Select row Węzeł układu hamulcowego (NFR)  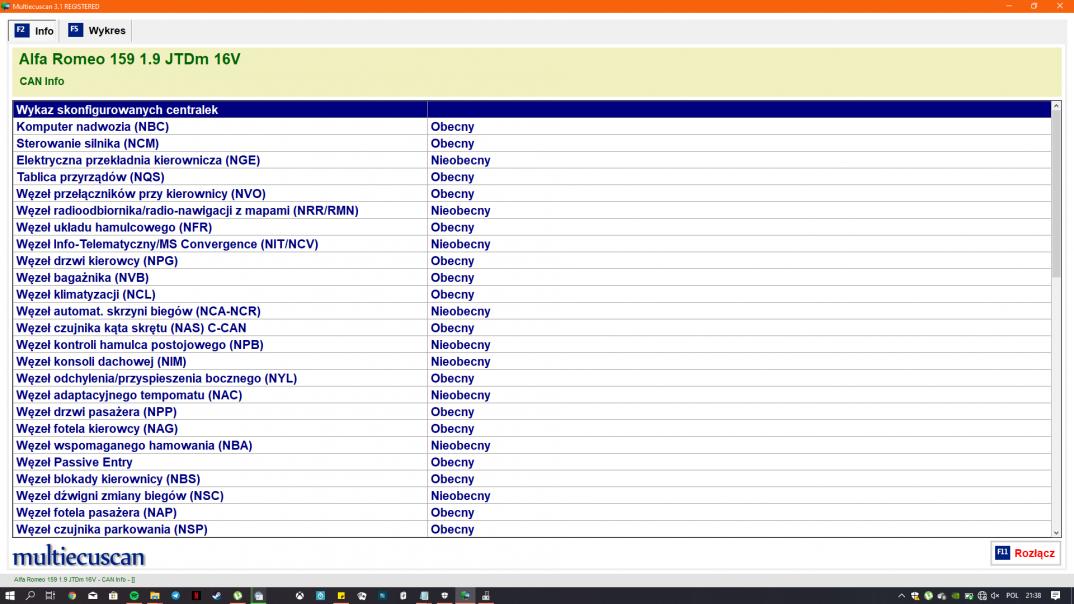coord(532,227)
